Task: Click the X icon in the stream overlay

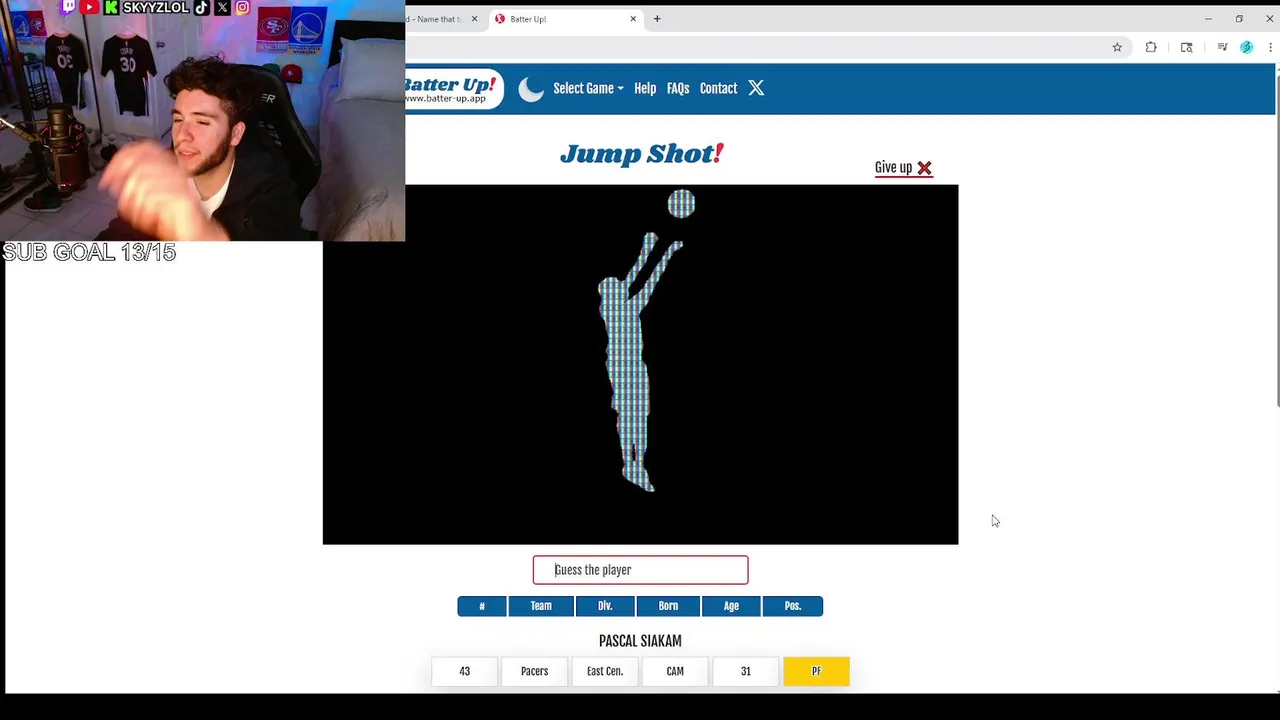Action: coord(222,7)
